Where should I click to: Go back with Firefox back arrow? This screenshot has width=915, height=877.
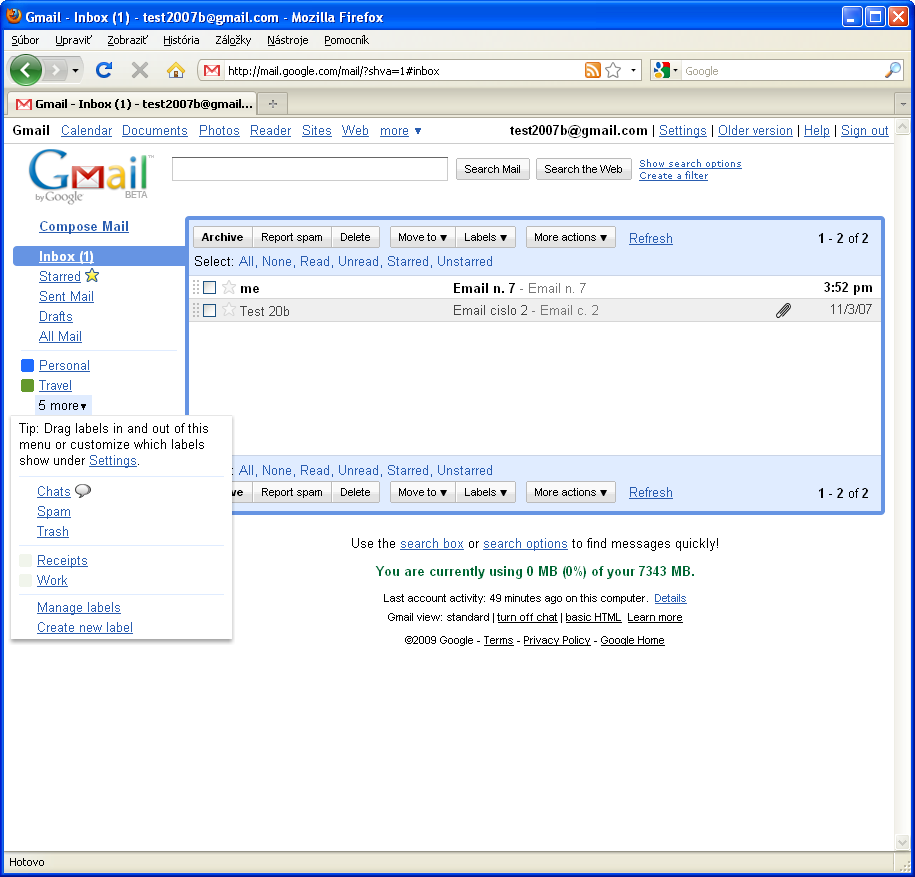tap(25, 70)
